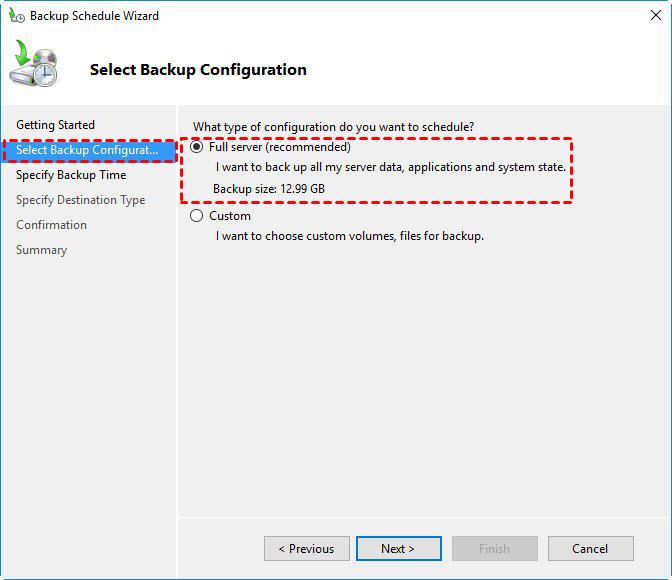Select the Confirmation step in the sidebar
Screen dimensions: 672x580
click(x=51, y=225)
